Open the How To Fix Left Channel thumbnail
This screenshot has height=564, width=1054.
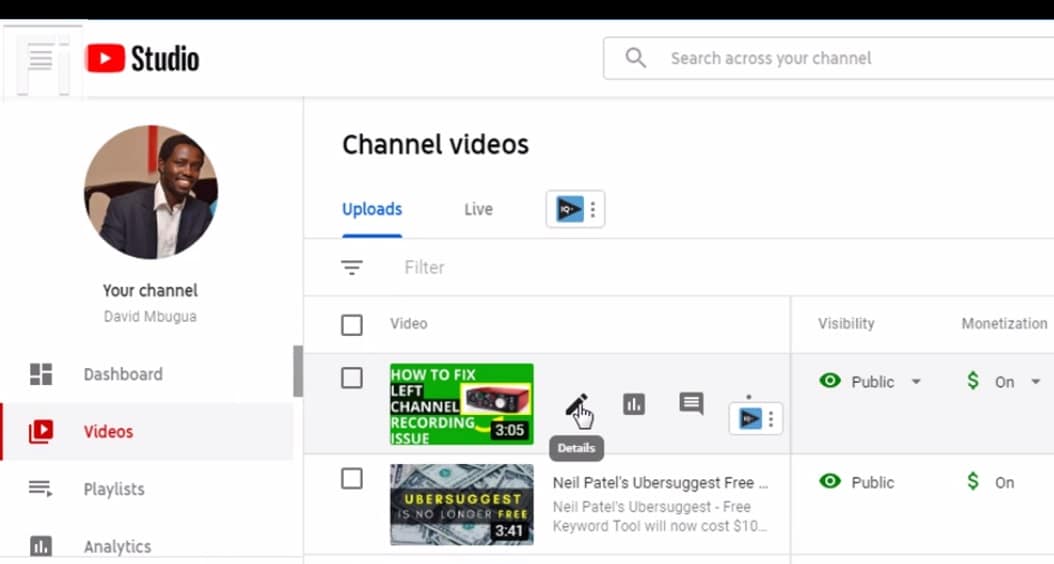coord(462,404)
